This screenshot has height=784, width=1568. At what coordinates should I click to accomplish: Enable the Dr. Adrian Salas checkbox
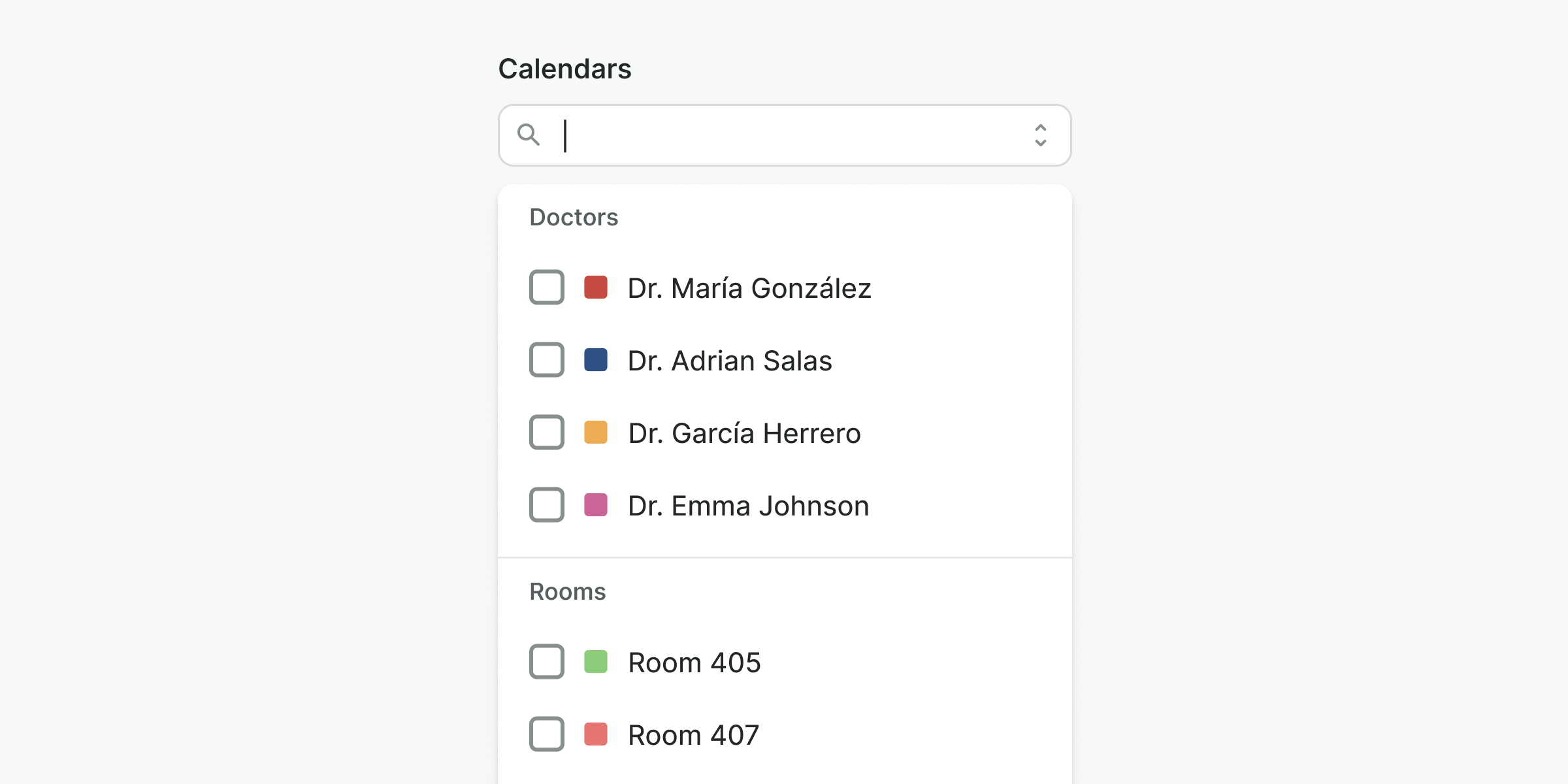(547, 360)
